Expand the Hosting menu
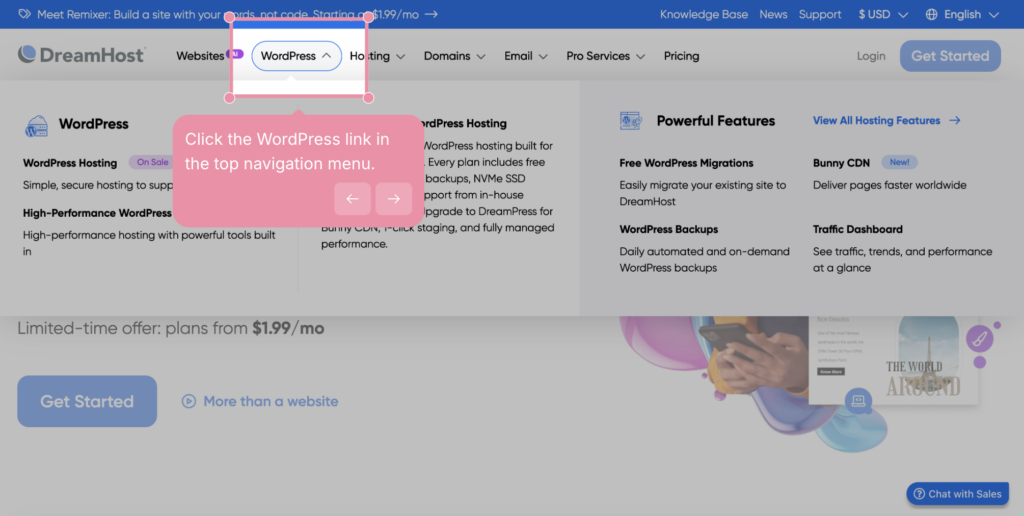Viewport: 1024px width, 516px height. [x=377, y=56]
